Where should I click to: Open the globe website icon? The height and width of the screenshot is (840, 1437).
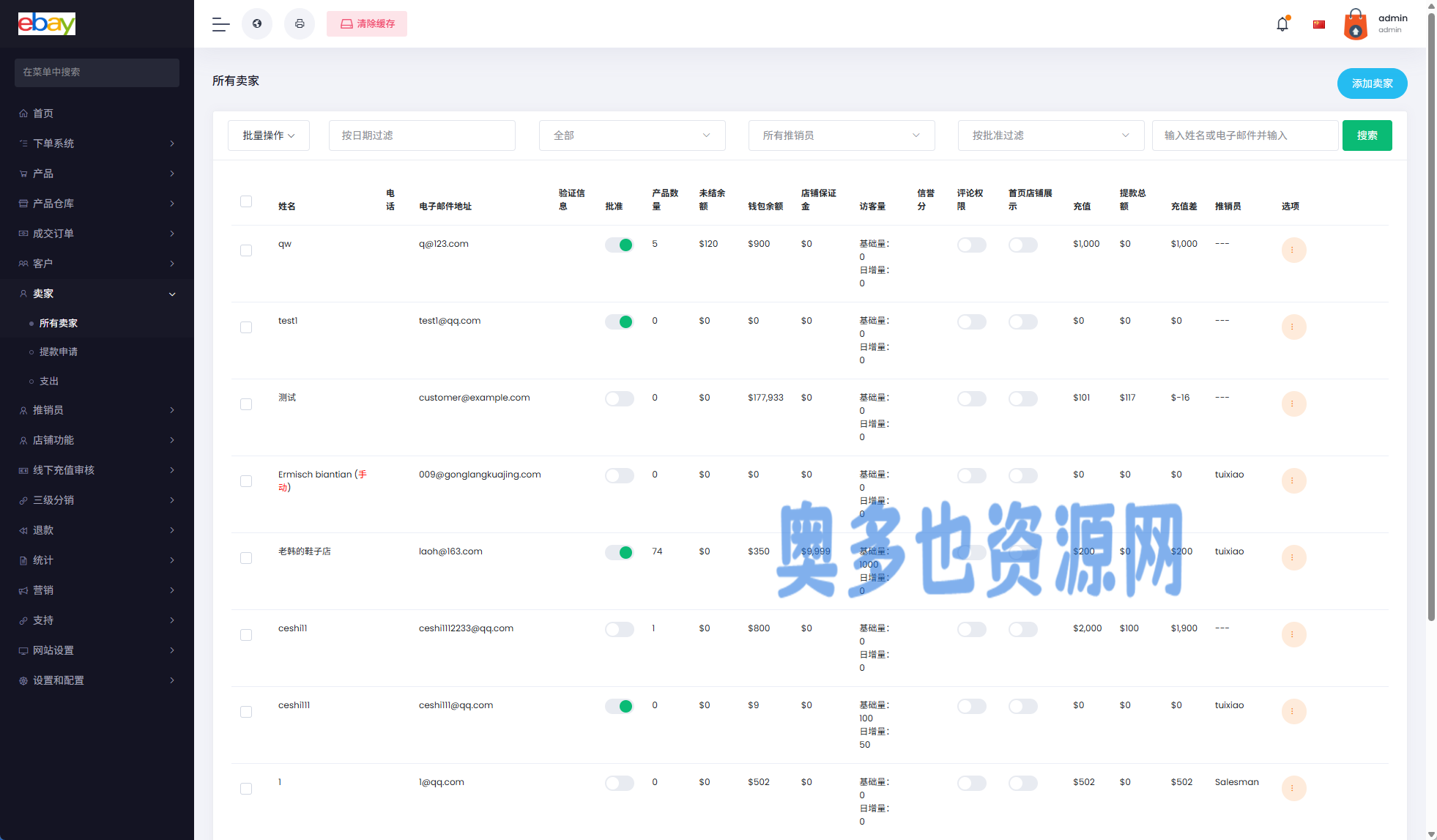(257, 24)
